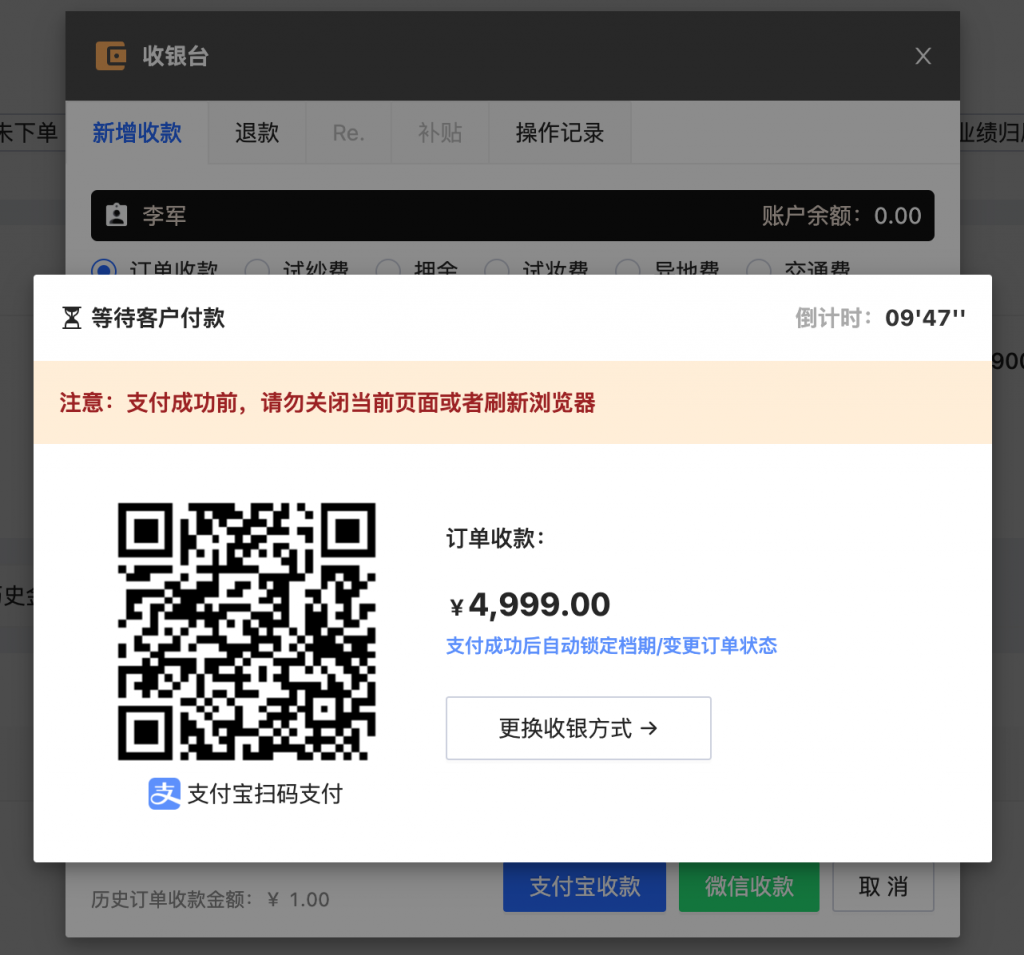
Task: Click the 支付成功后自动锁定档期 blue link text
Action: pos(551,645)
